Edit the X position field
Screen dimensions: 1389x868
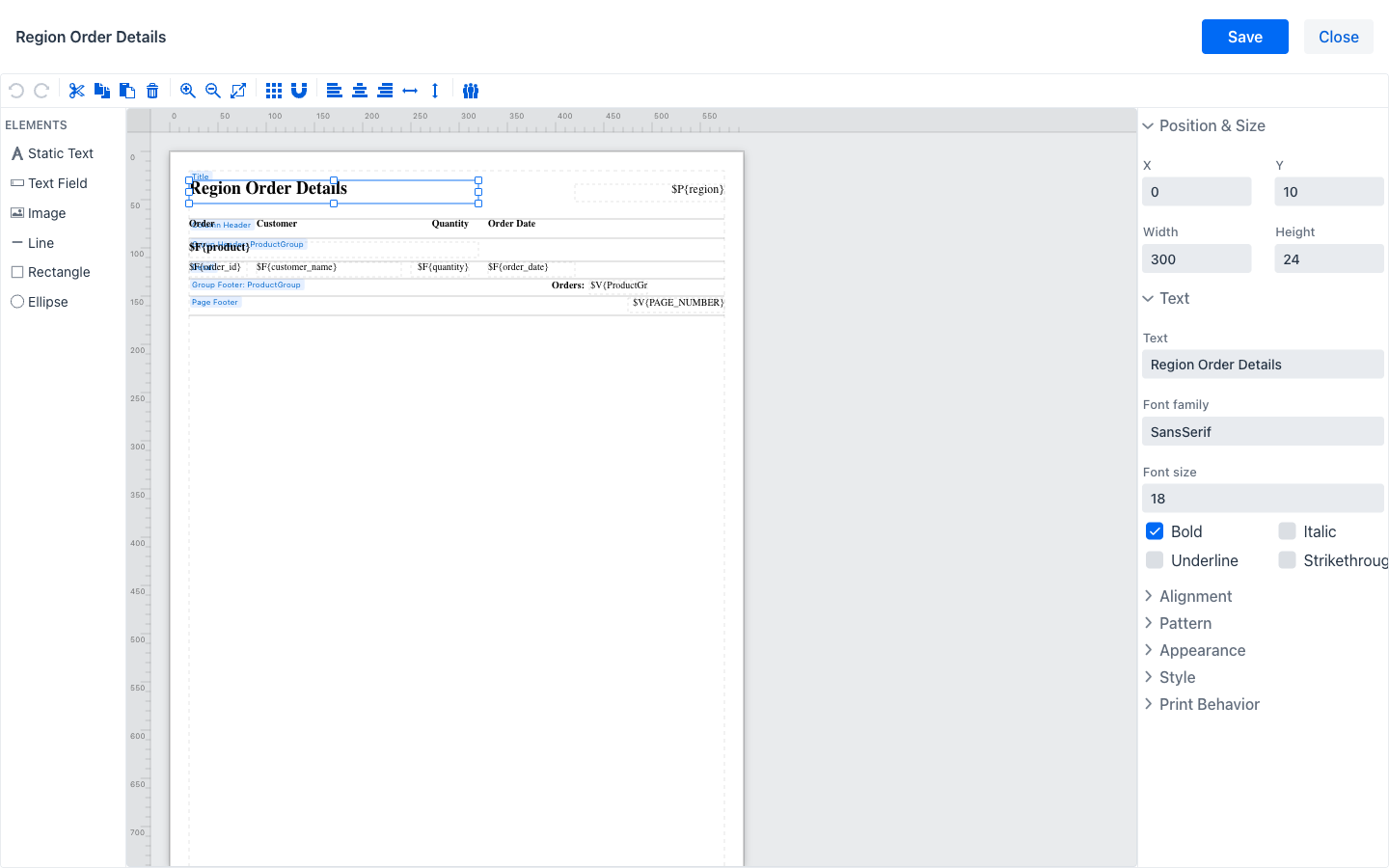click(x=1197, y=192)
